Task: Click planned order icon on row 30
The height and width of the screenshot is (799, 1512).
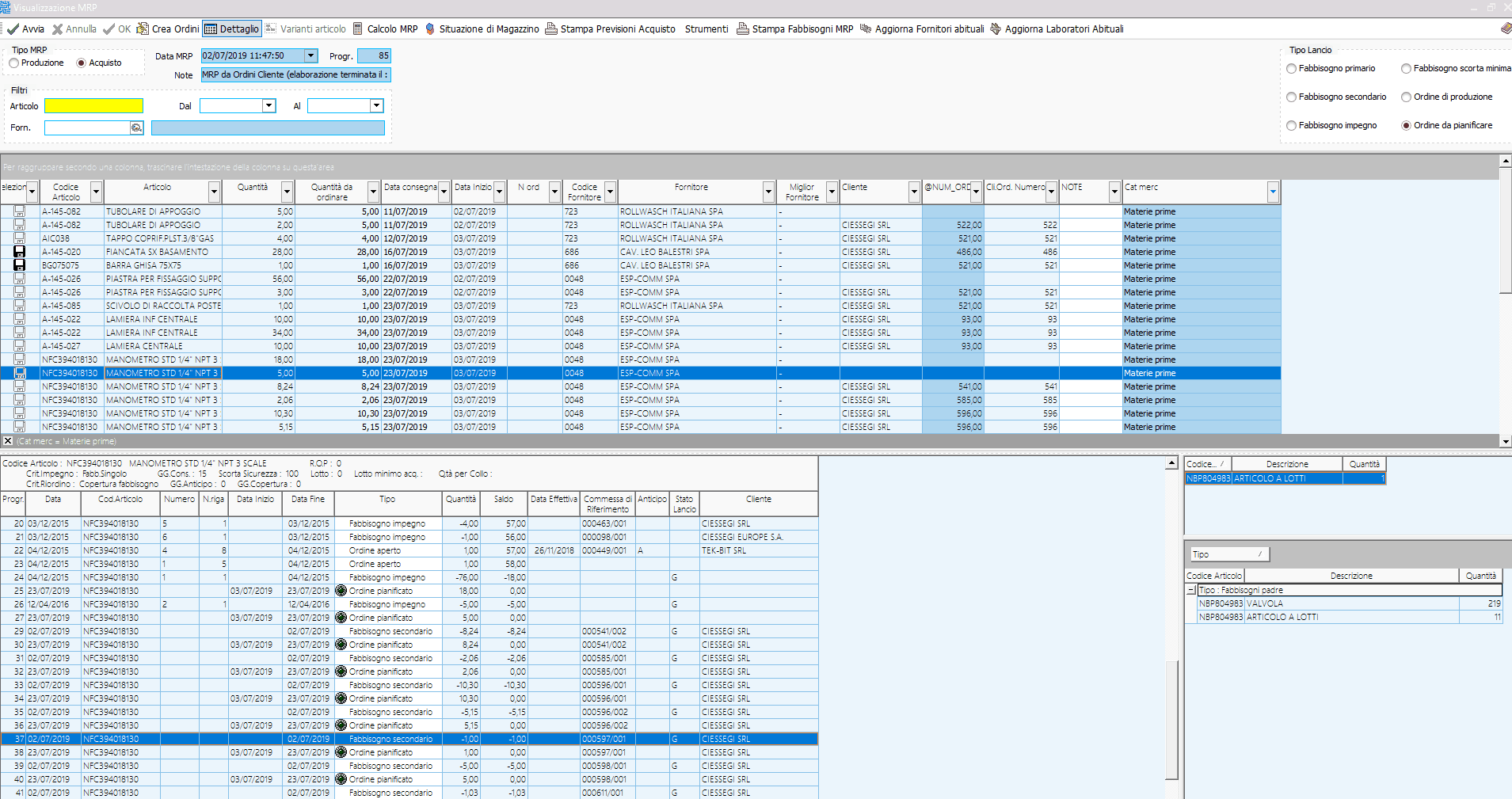Action: [341, 645]
